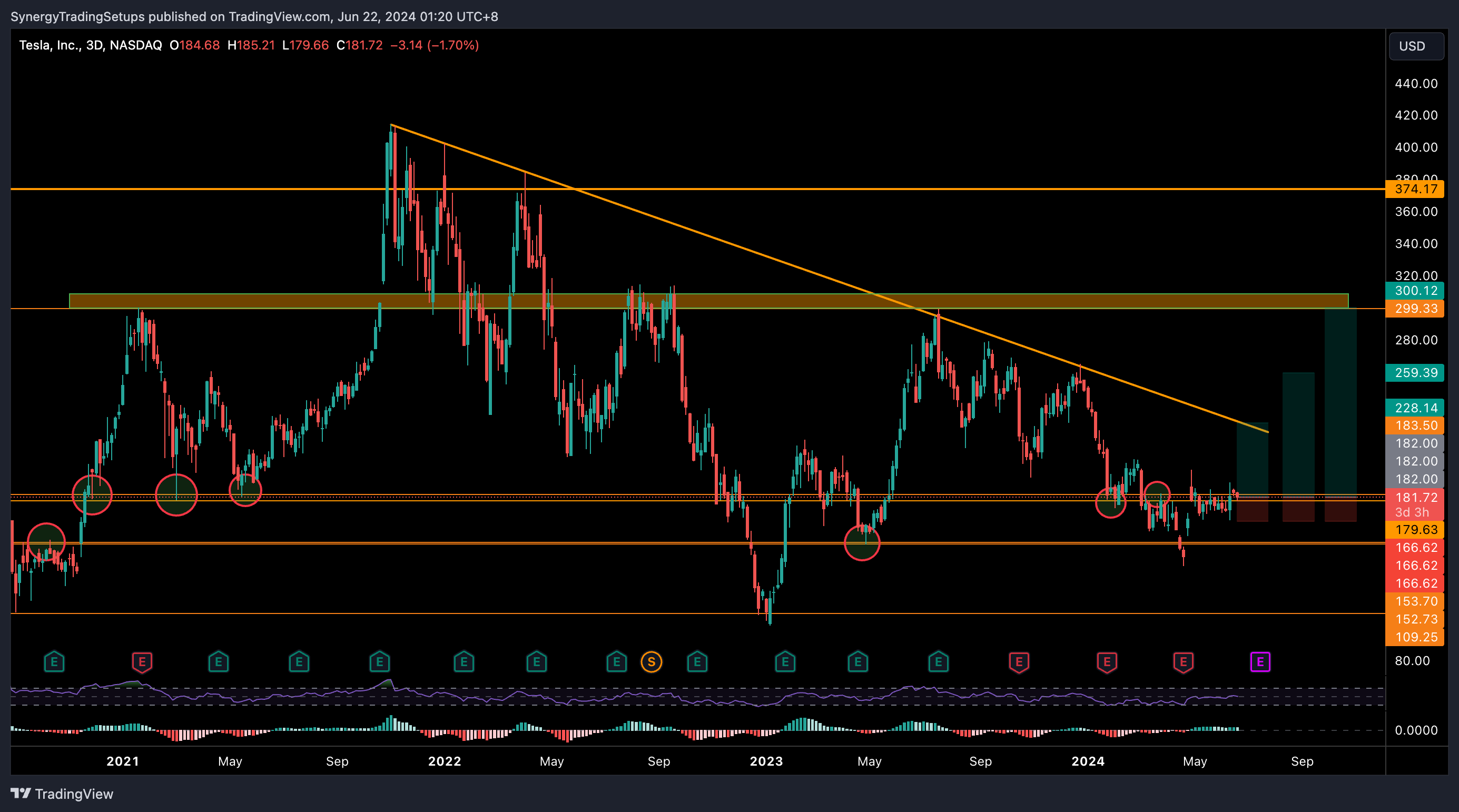Select the 179.63 orange price label

click(1415, 529)
